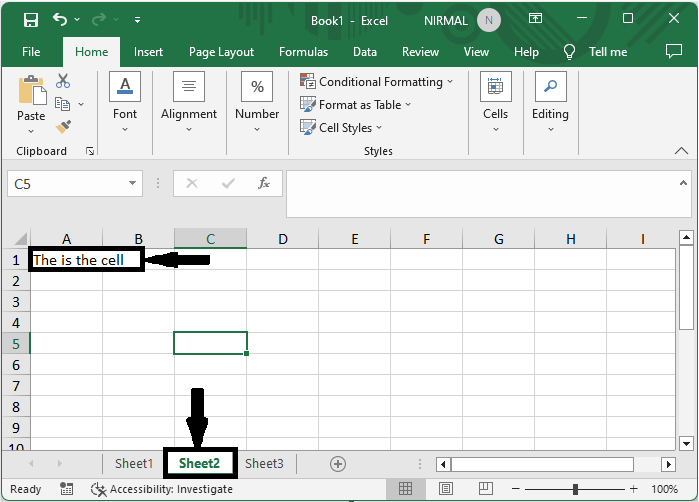Switch to the Page Layout tab

click(222, 52)
